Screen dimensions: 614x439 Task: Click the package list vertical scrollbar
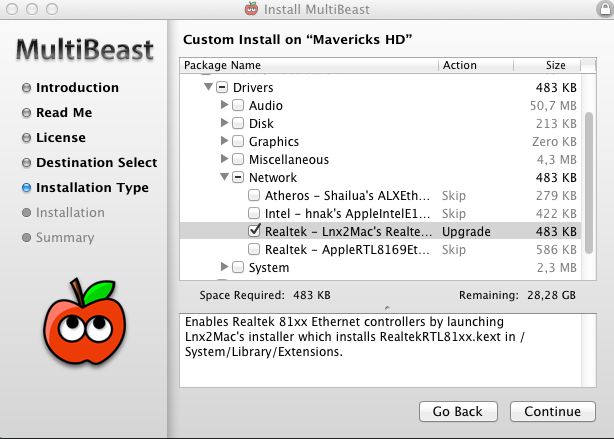pyautogui.click(x=589, y=183)
